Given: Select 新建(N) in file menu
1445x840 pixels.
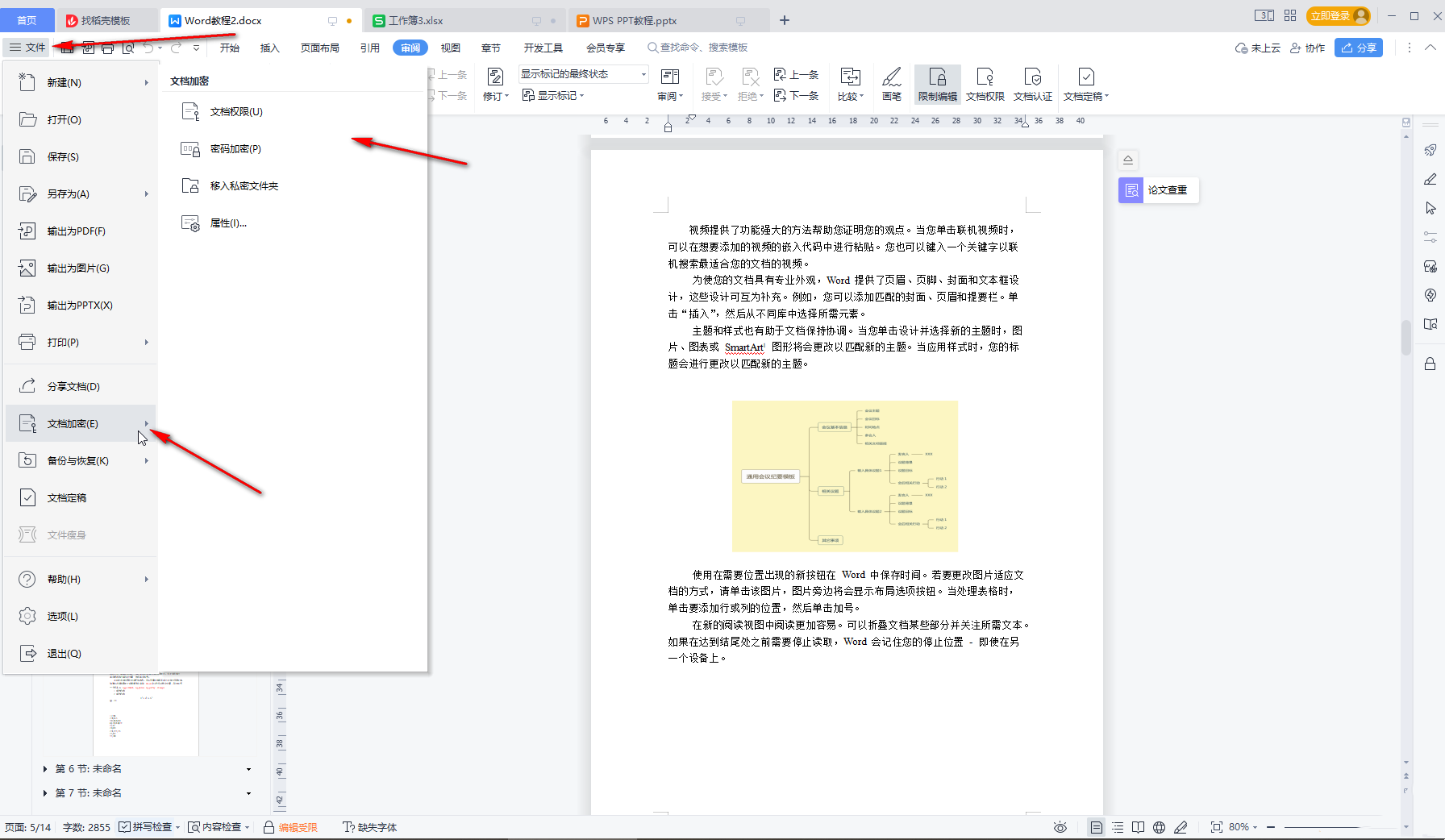Looking at the screenshot, I should 80,82.
